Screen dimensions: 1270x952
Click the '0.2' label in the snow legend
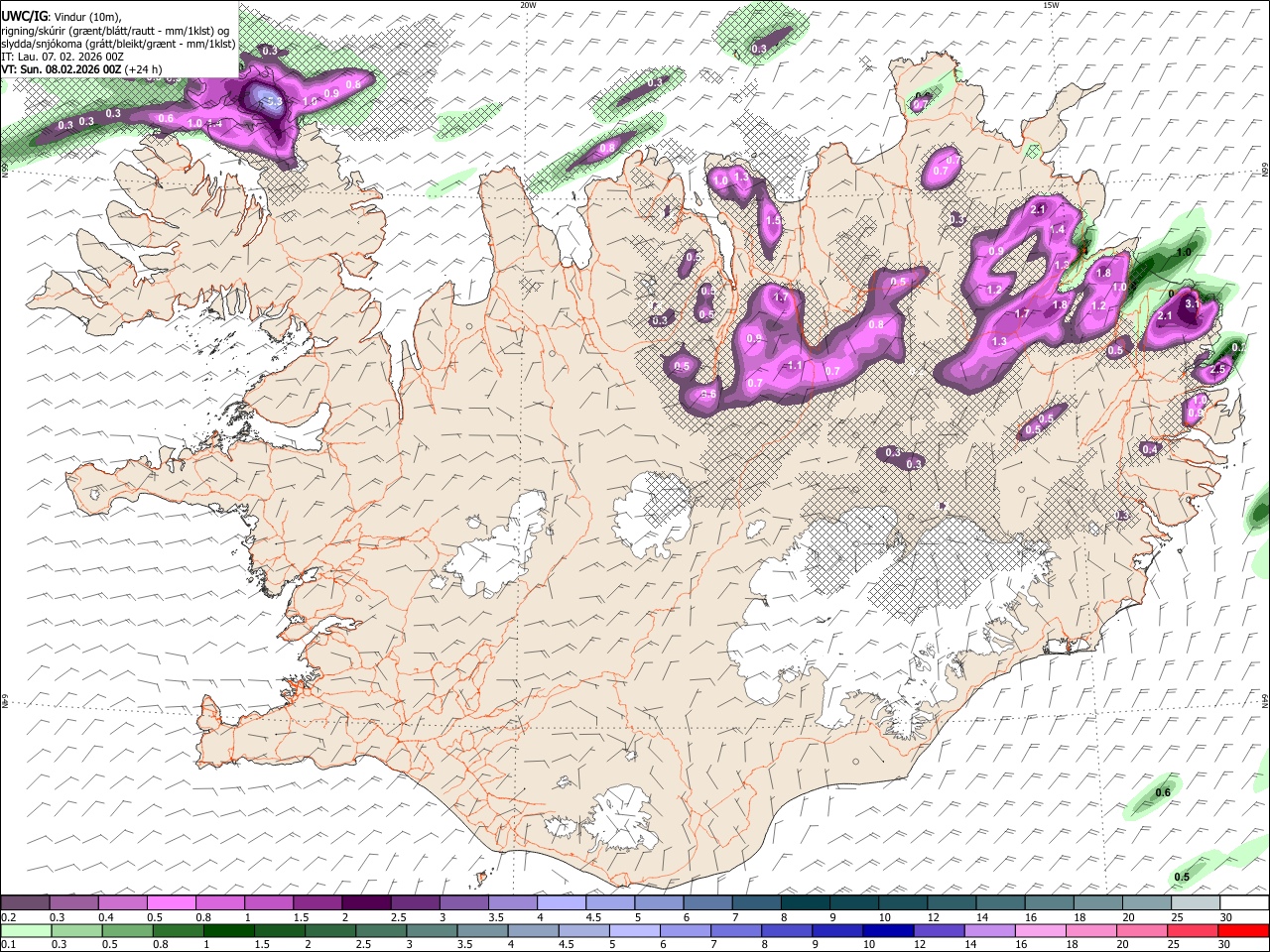click(x=8, y=916)
